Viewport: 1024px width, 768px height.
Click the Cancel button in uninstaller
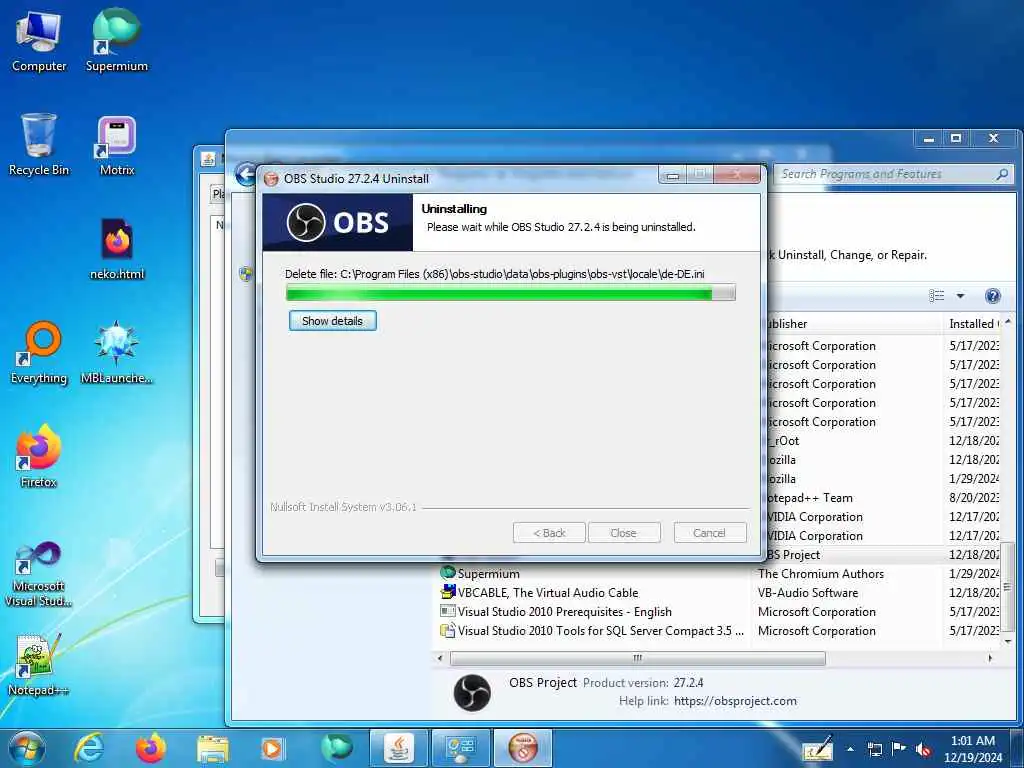pyautogui.click(x=709, y=533)
